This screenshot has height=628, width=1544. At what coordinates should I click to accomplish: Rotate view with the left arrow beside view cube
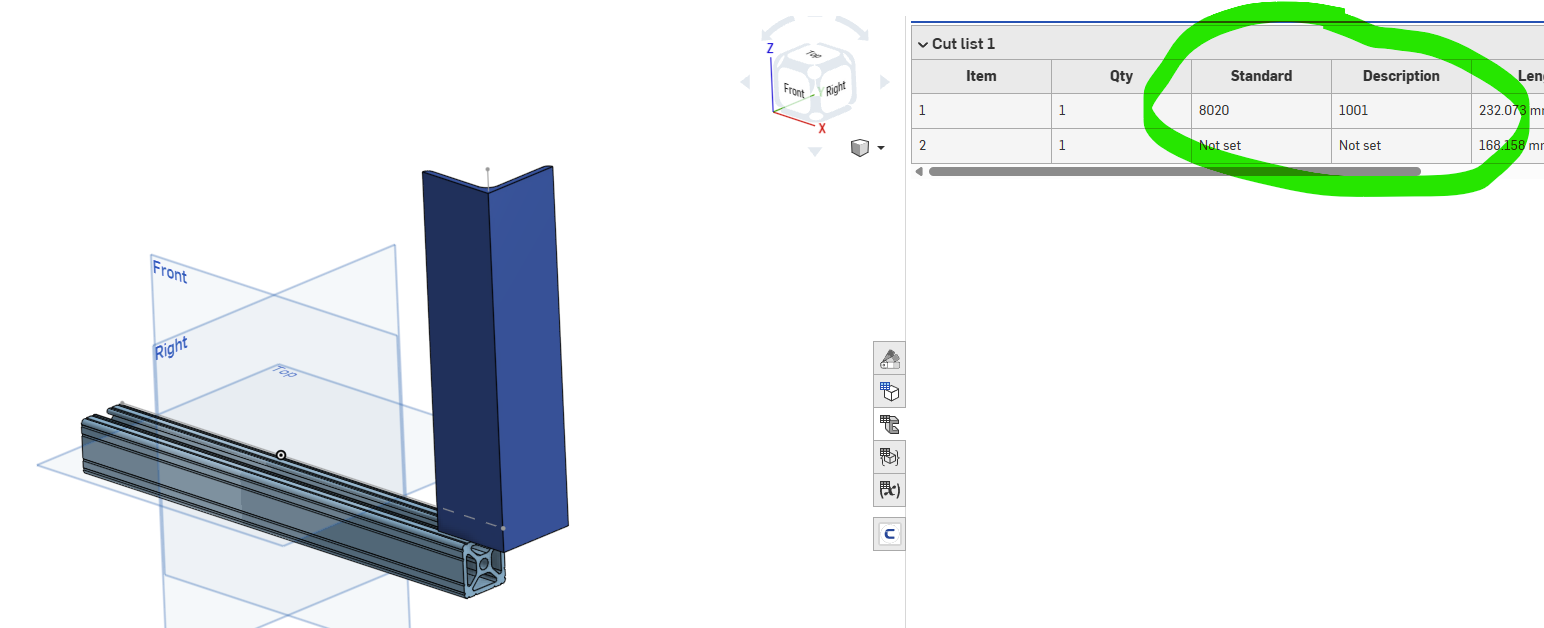(747, 82)
